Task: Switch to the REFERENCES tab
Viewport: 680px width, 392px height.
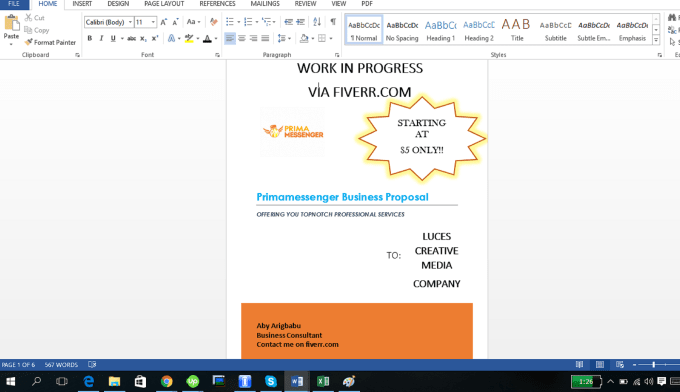Action: [217, 4]
